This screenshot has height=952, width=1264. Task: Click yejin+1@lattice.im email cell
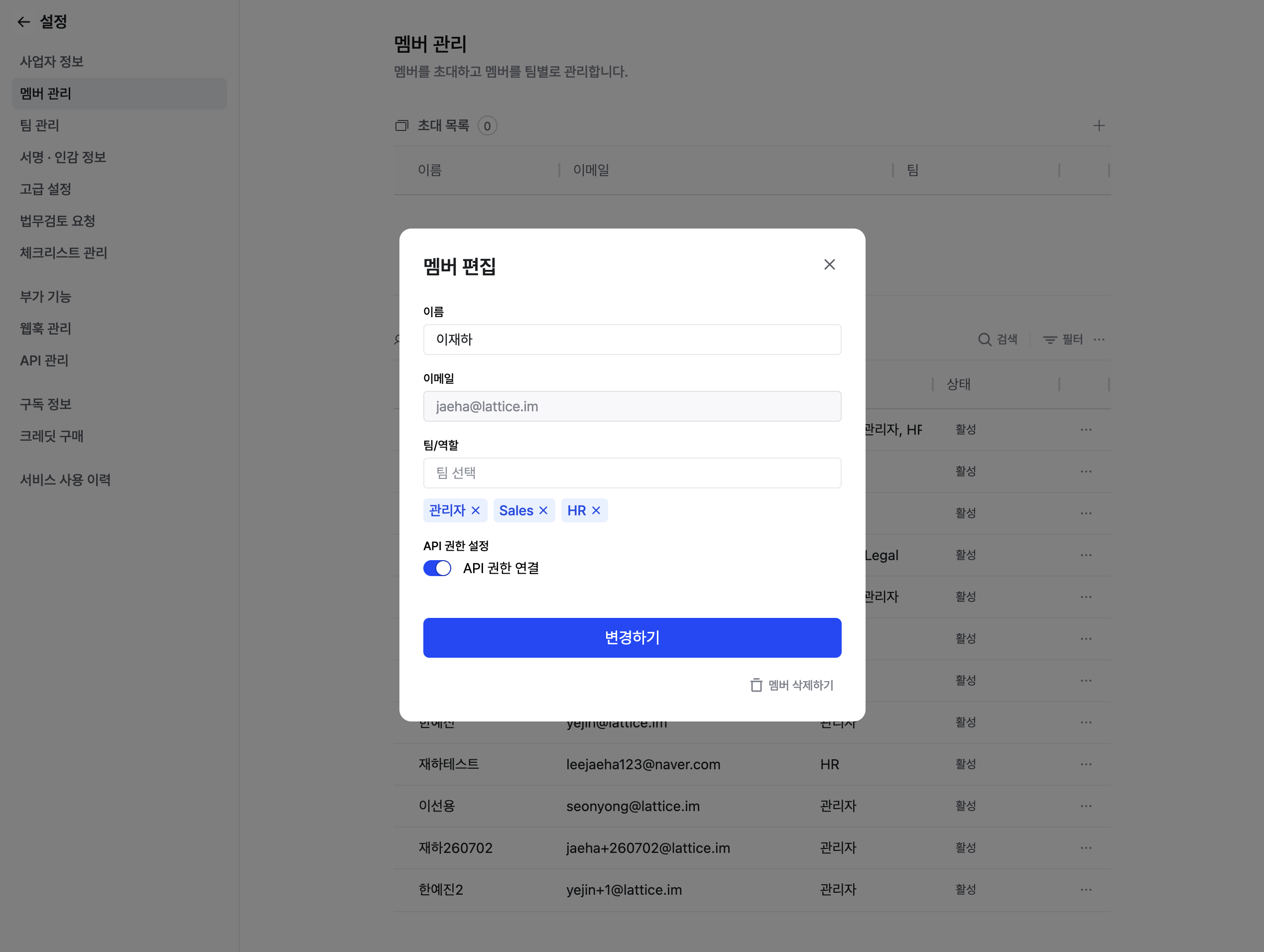coord(624,889)
